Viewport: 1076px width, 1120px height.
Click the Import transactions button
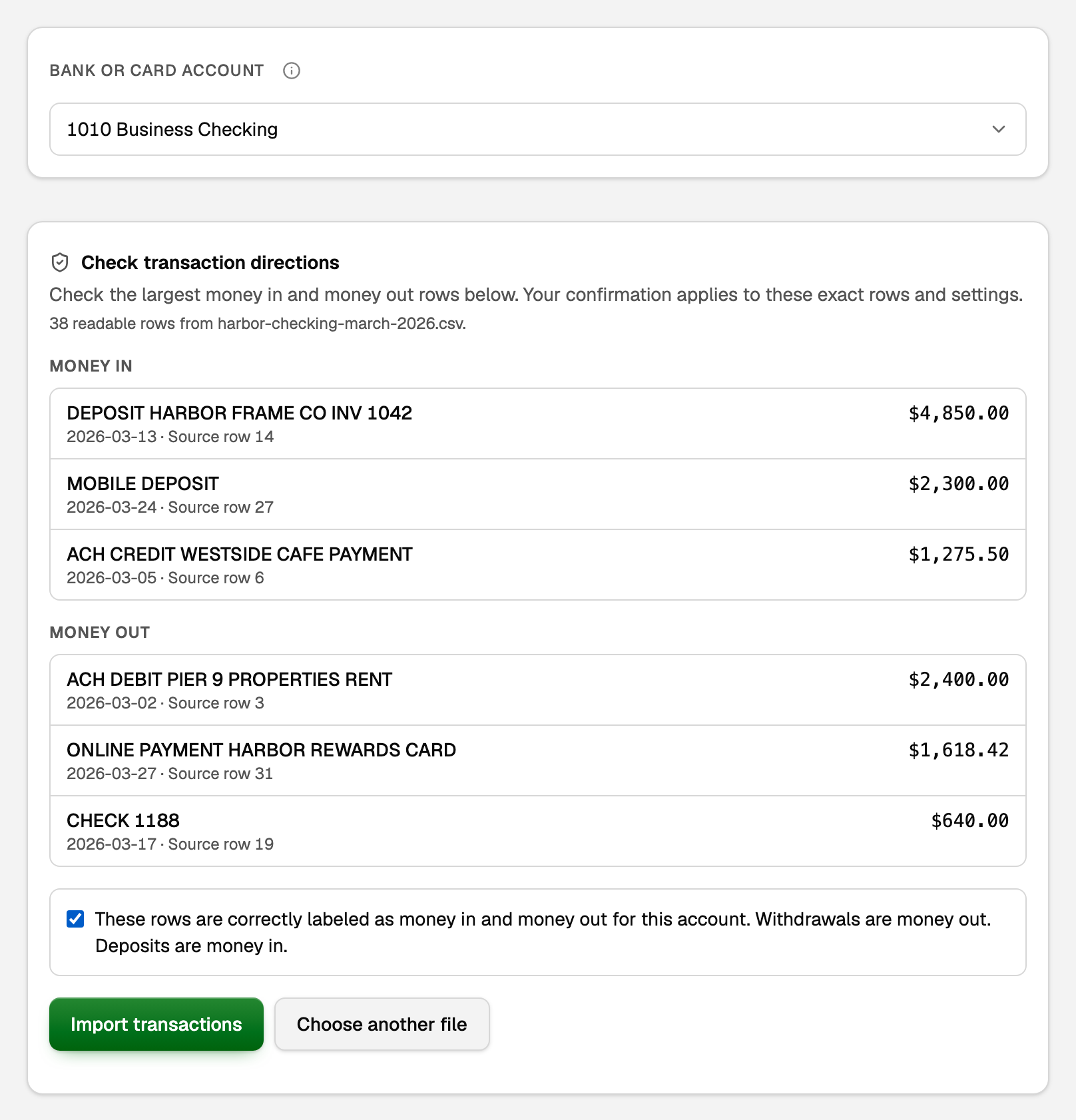[156, 1024]
